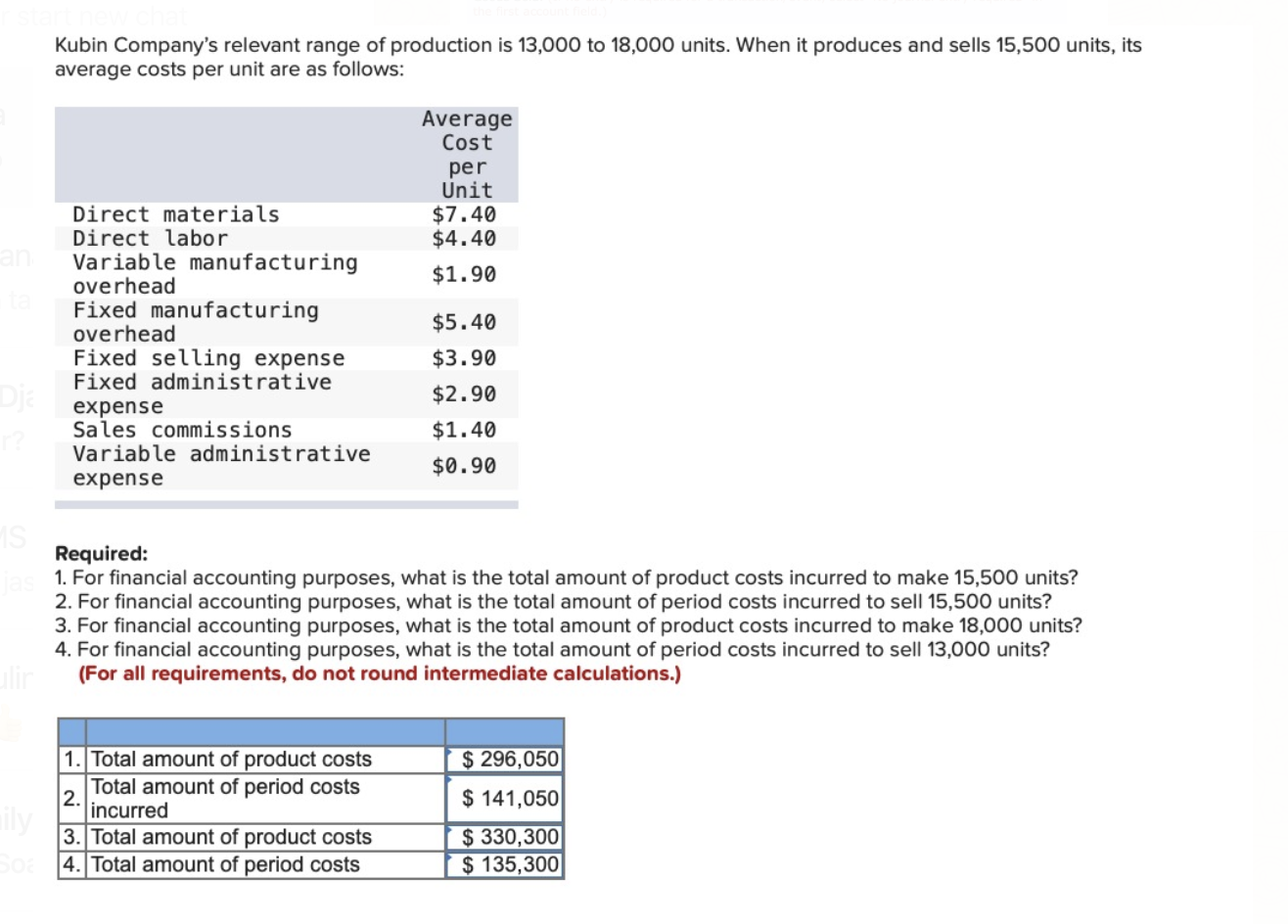The width and height of the screenshot is (1288, 924).
Task: Click 'Total amount of period costs incurred' row 2 label
Action: pos(225,799)
